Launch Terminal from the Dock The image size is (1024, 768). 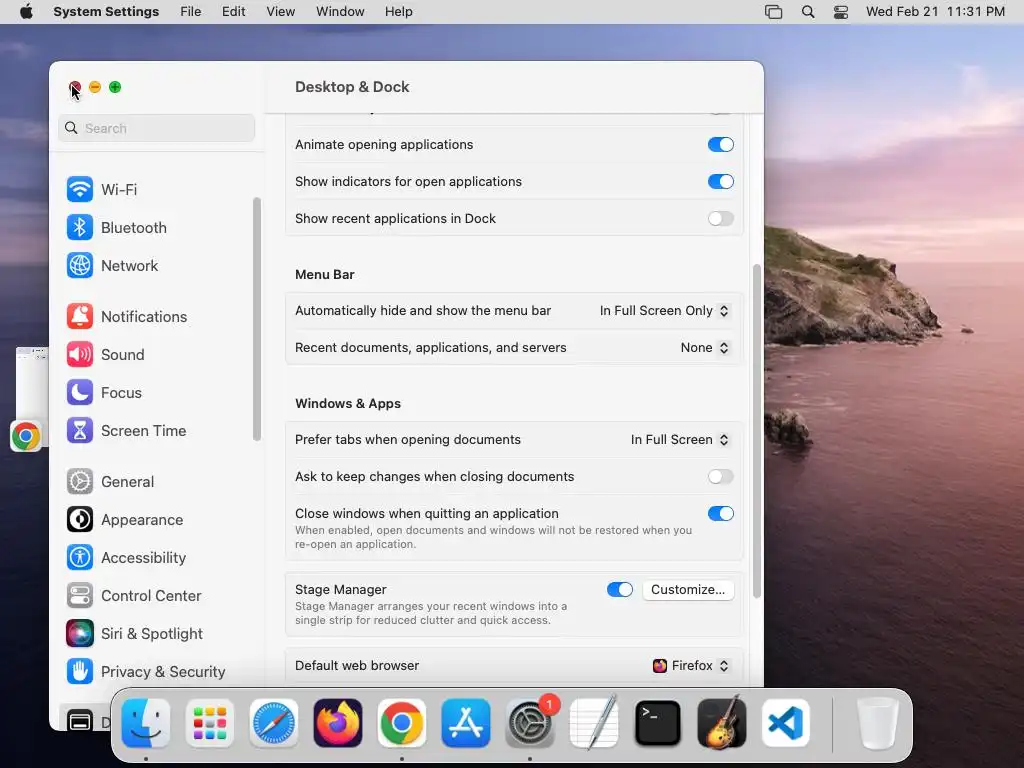658,723
